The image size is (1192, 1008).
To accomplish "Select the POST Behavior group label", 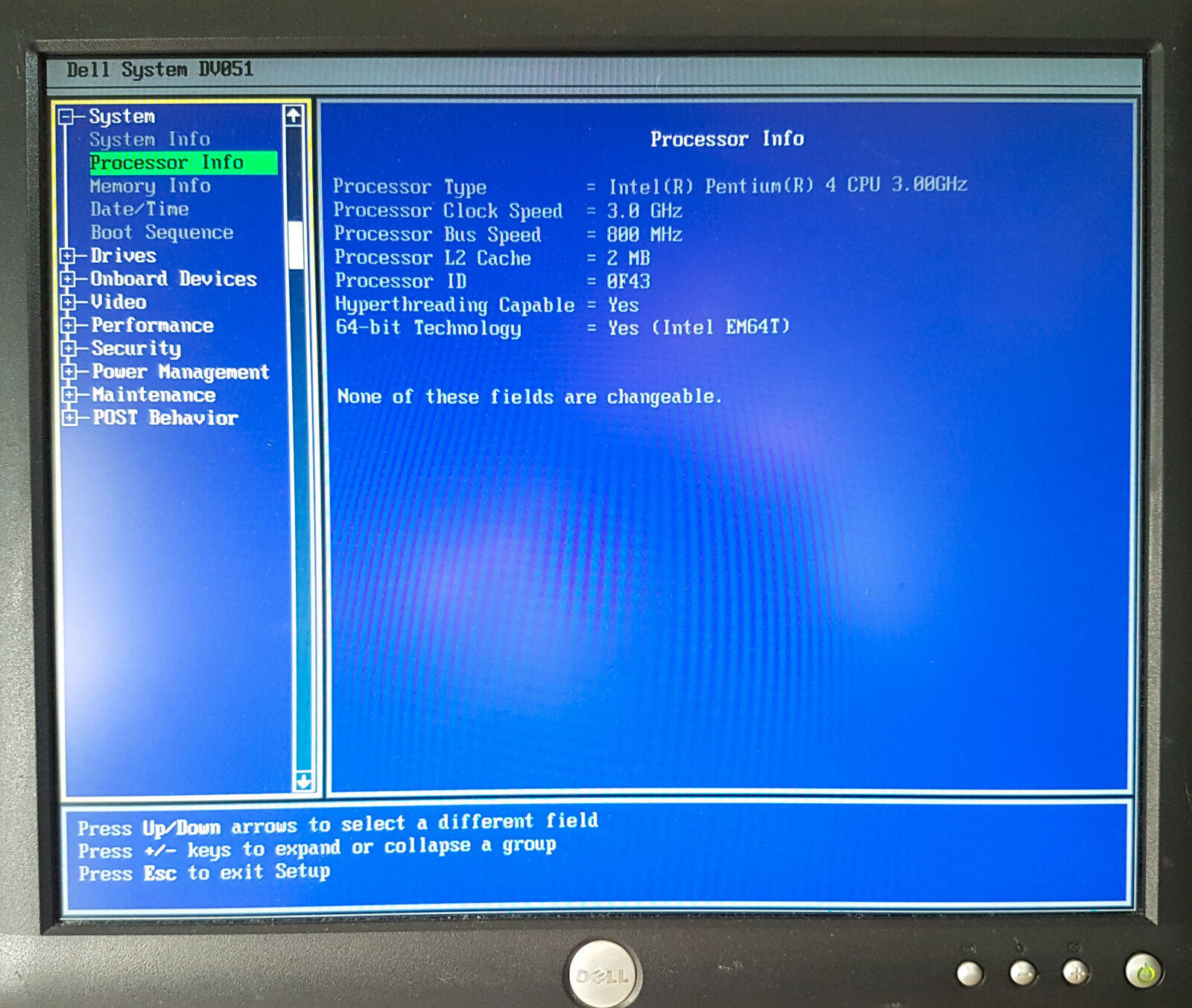I will tap(165, 418).
